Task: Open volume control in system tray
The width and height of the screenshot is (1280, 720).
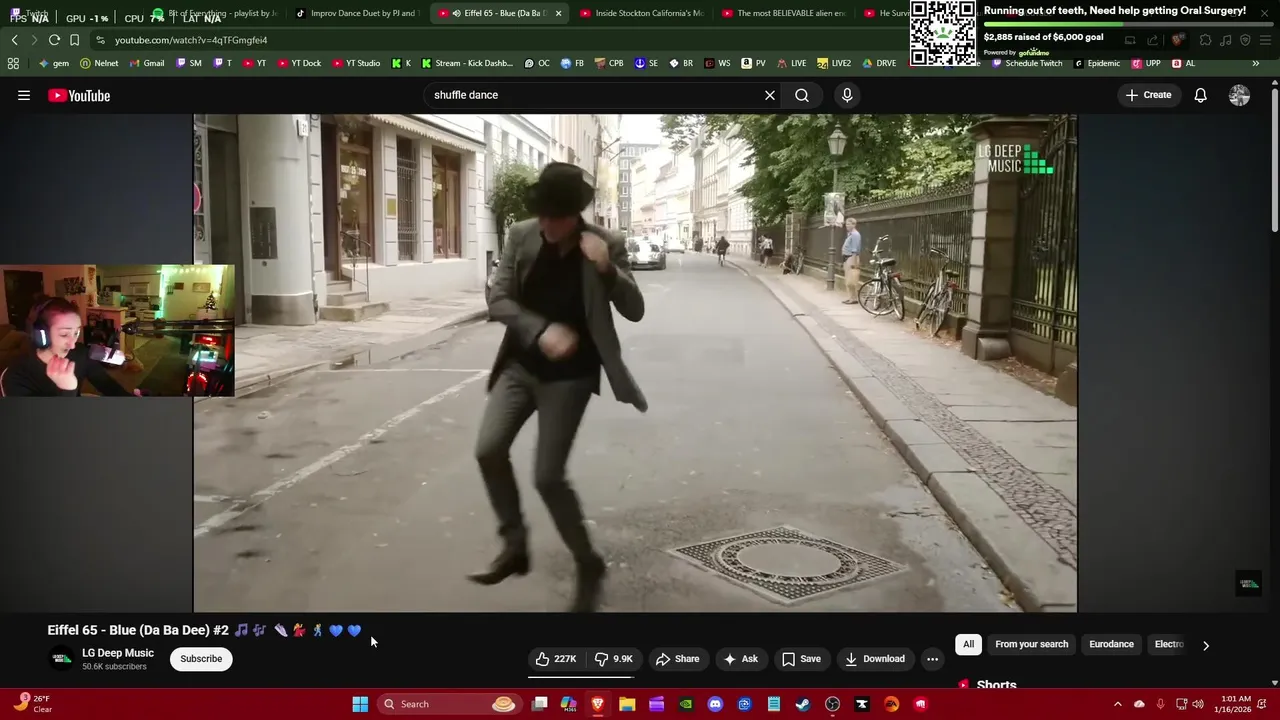Action: pos(1198,704)
